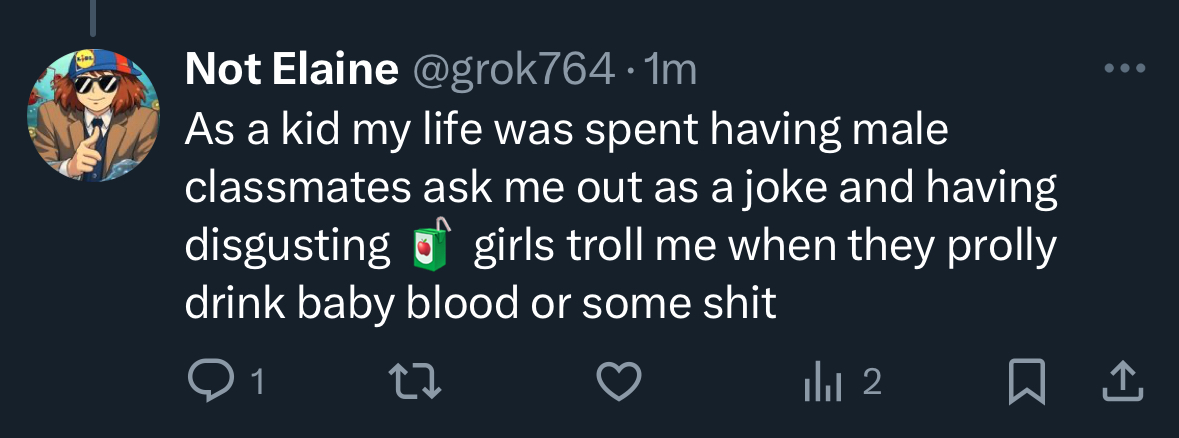Click the view count number 2
The image size is (1179, 438).
pyautogui.click(x=871, y=382)
